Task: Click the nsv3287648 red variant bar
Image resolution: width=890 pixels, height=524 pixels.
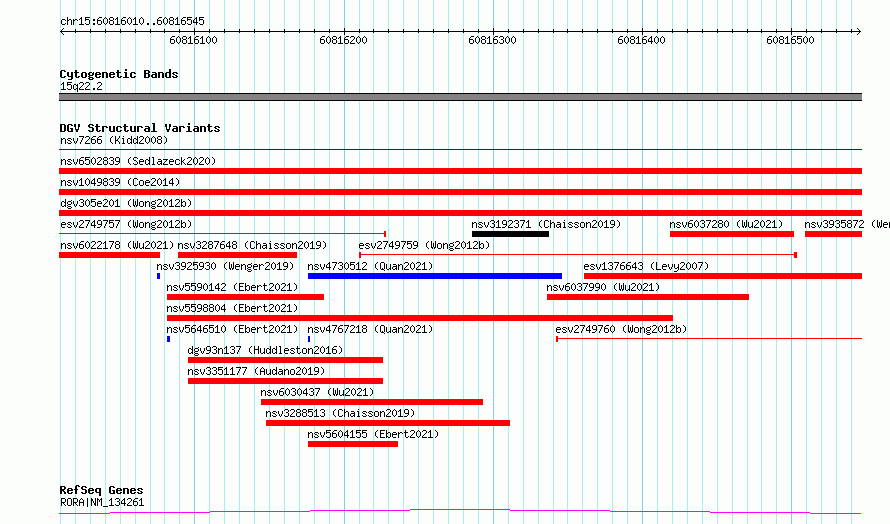Action: (x=237, y=255)
